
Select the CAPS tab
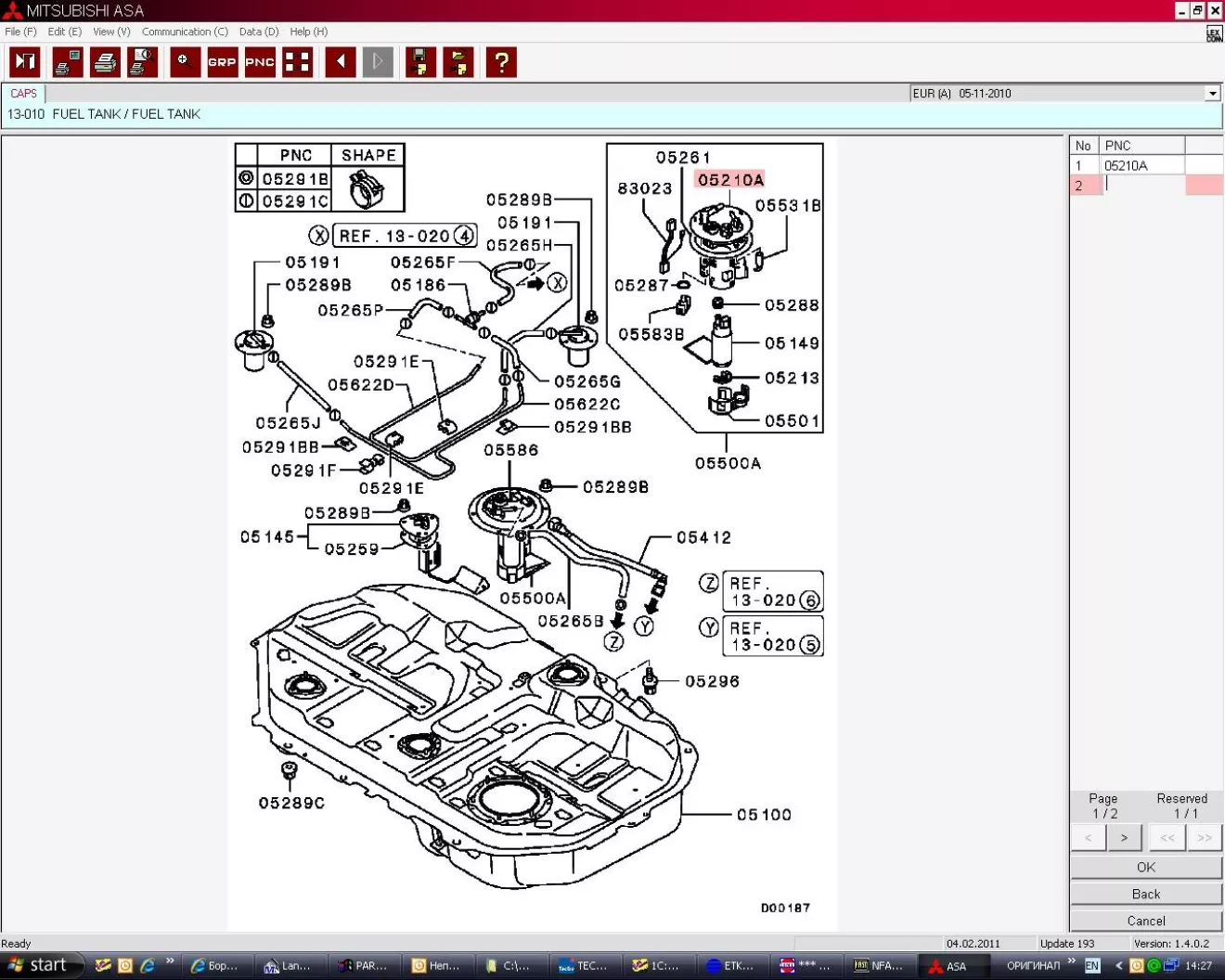click(x=24, y=94)
